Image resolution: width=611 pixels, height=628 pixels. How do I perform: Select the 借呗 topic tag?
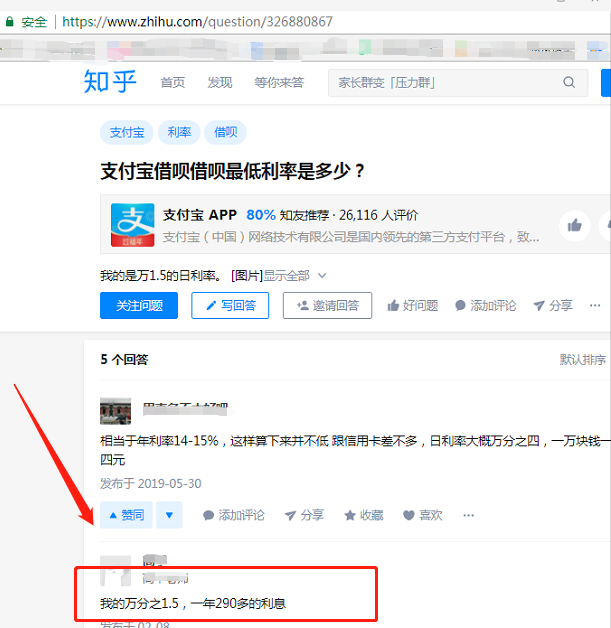pyautogui.click(x=225, y=132)
